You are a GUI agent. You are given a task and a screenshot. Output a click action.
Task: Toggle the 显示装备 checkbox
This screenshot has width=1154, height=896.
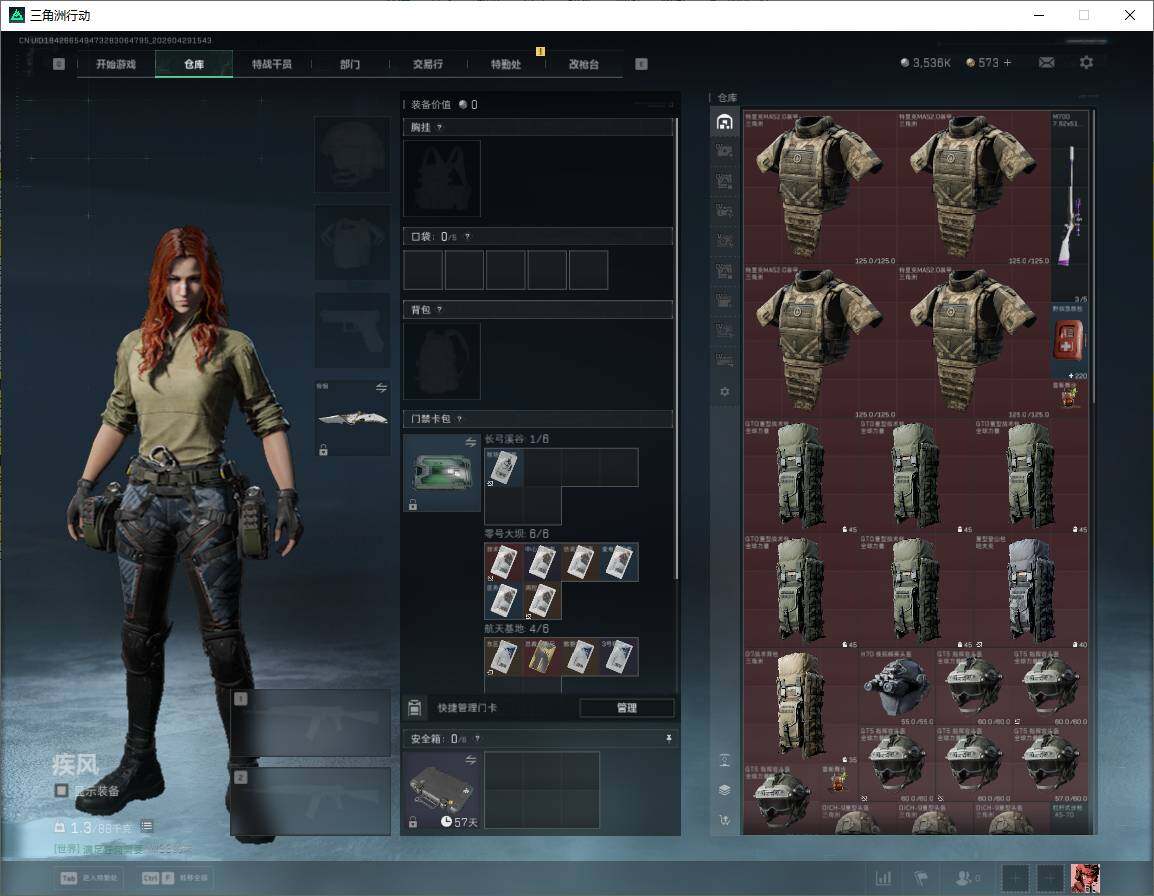pyautogui.click(x=62, y=791)
